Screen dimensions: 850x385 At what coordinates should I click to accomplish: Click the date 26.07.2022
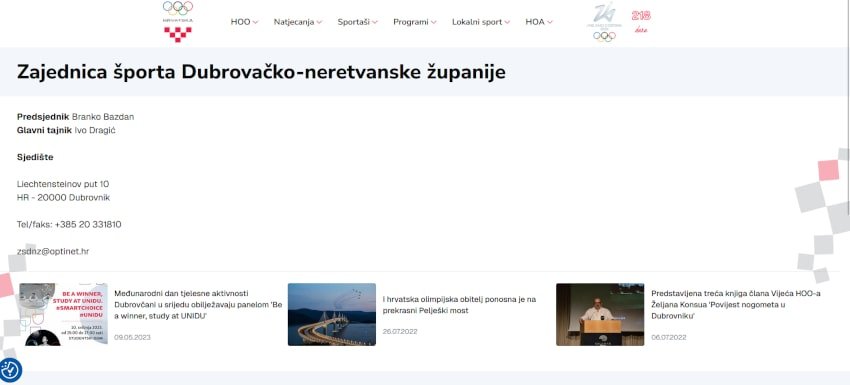point(400,331)
